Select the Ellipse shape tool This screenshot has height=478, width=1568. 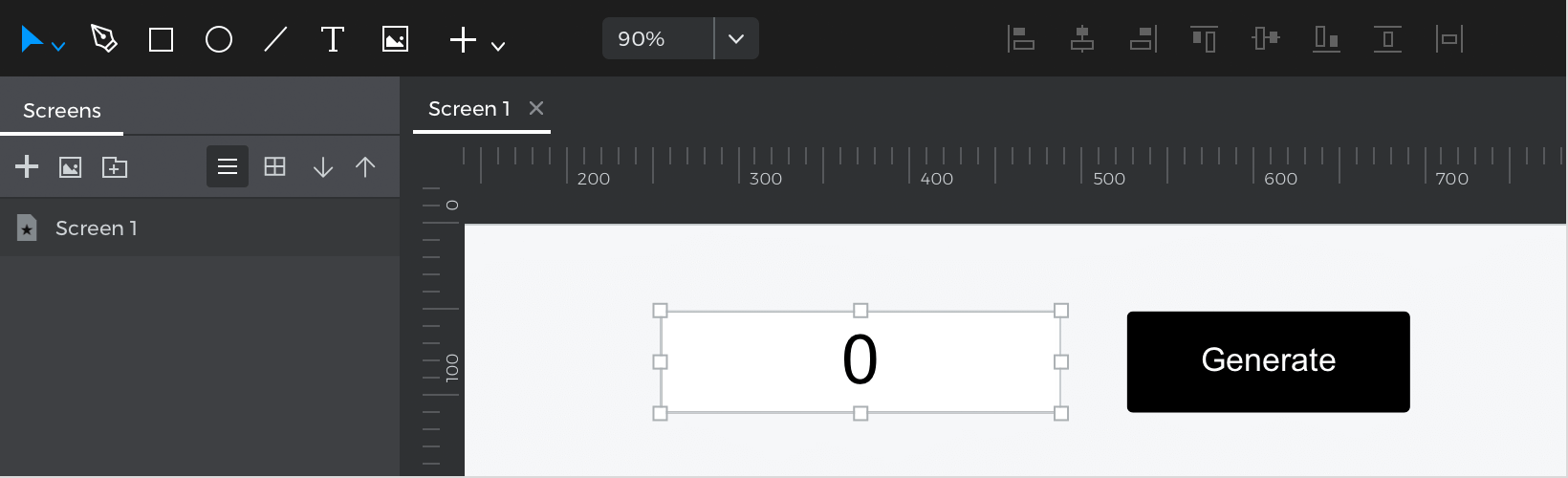219,39
